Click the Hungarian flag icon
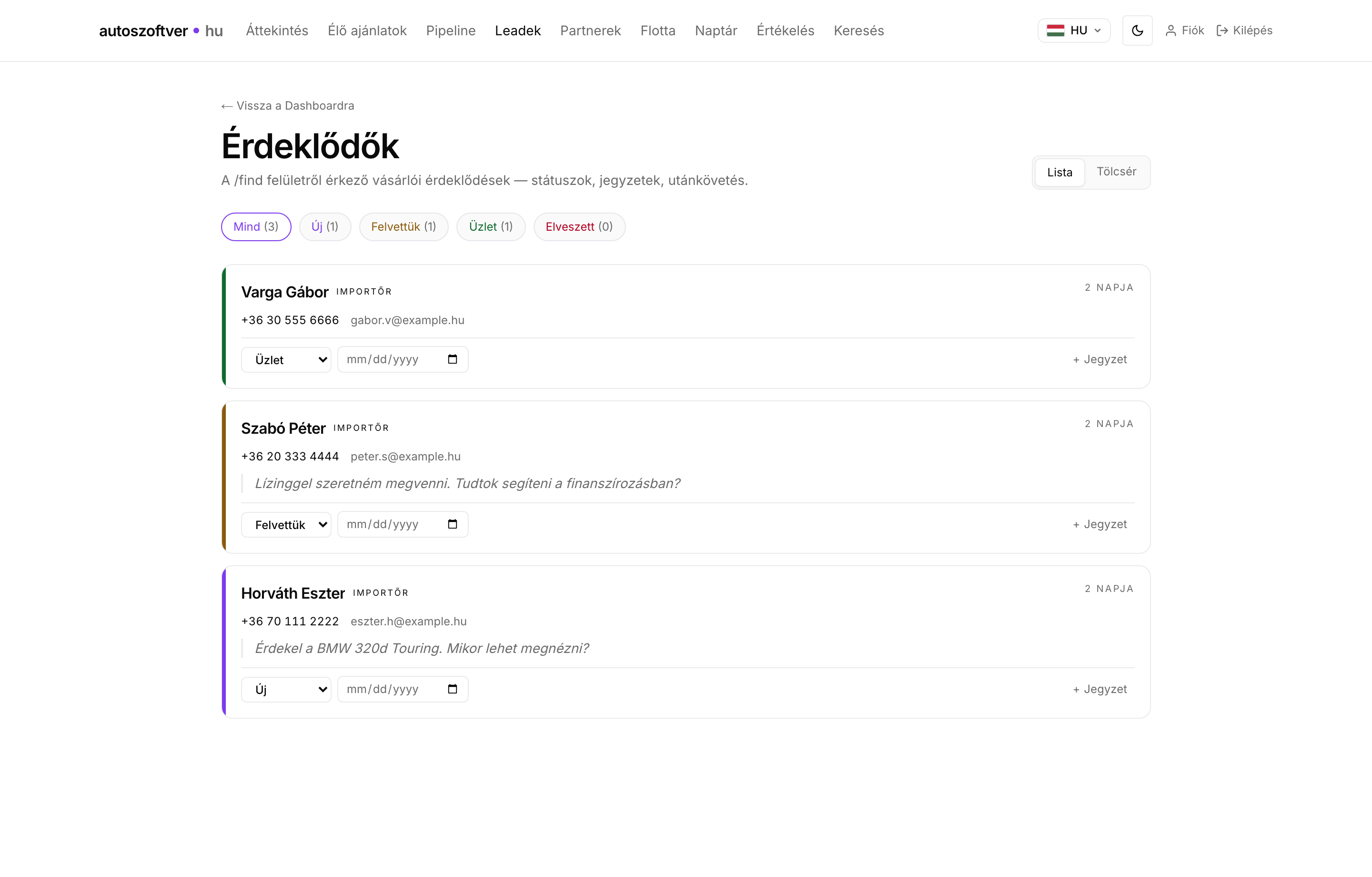The width and height of the screenshot is (1372, 877). tap(1055, 30)
